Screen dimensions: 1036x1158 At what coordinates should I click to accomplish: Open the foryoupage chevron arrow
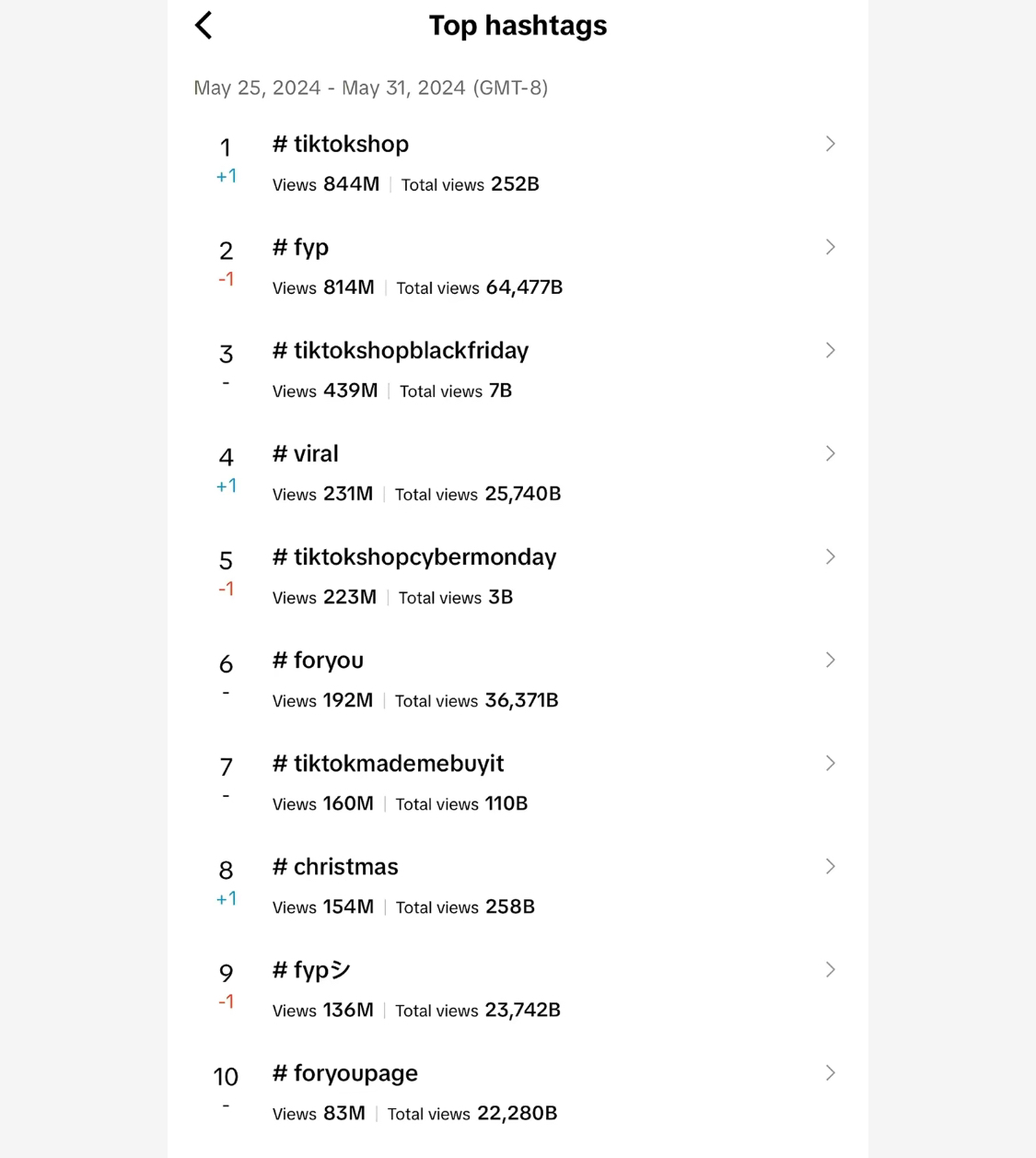tap(830, 1072)
